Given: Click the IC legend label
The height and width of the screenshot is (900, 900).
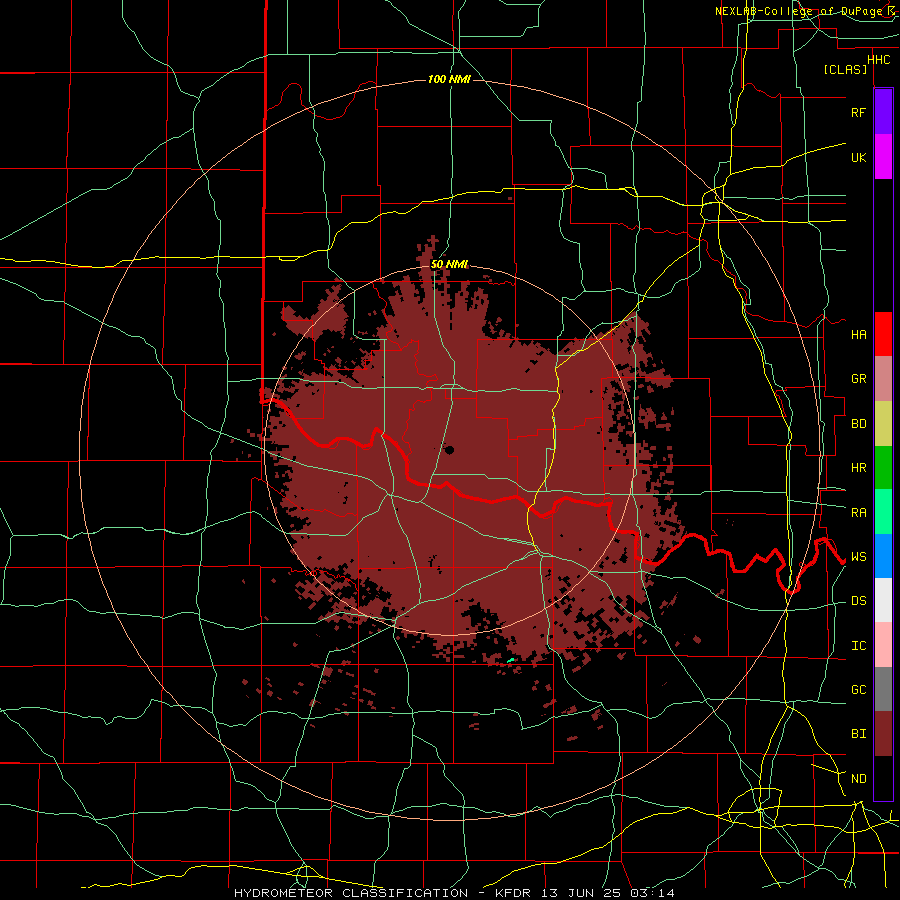Looking at the screenshot, I should (x=858, y=645).
